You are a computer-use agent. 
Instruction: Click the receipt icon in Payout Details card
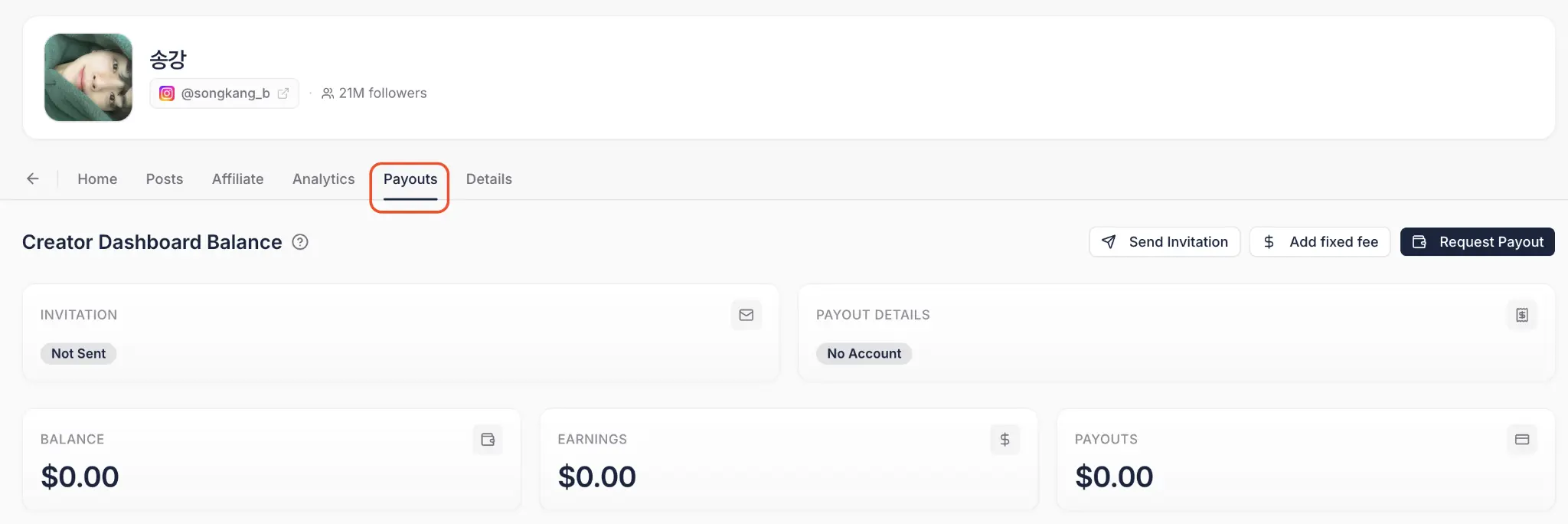(1522, 315)
